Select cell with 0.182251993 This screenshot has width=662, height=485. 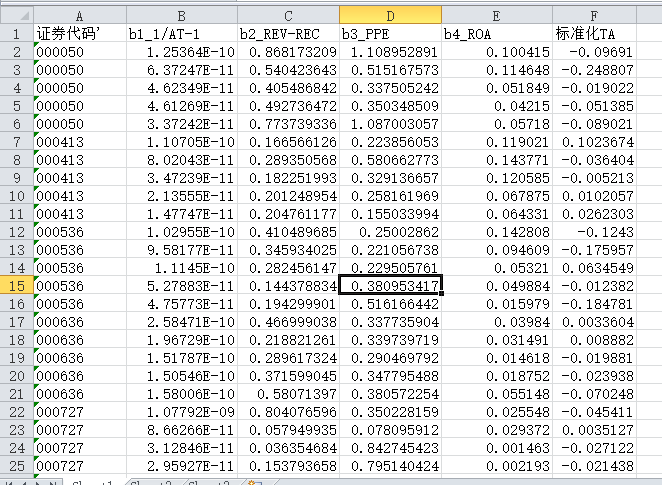point(288,178)
